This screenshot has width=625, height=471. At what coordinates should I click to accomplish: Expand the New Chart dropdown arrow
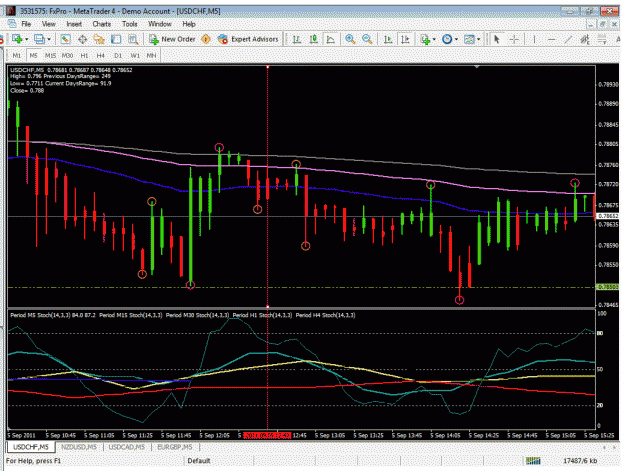coord(26,39)
